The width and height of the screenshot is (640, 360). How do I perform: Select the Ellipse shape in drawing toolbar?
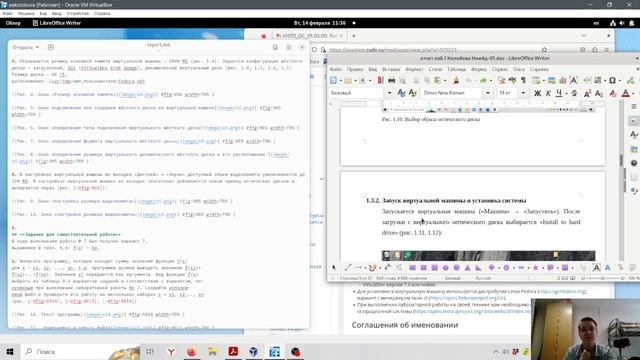click(x=445, y=267)
